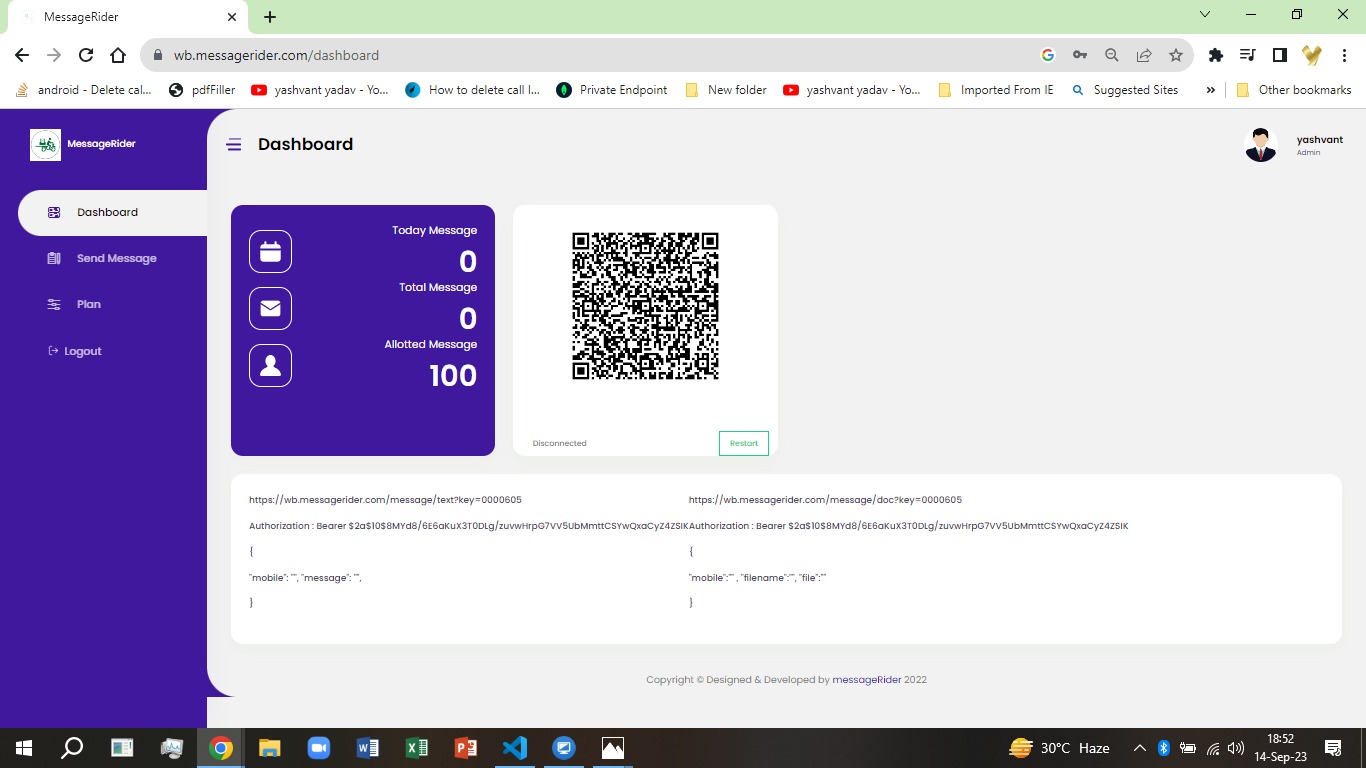The width and height of the screenshot is (1366, 768).
Task: Open the android - Delete cal... bookmark
Action: 83,90
